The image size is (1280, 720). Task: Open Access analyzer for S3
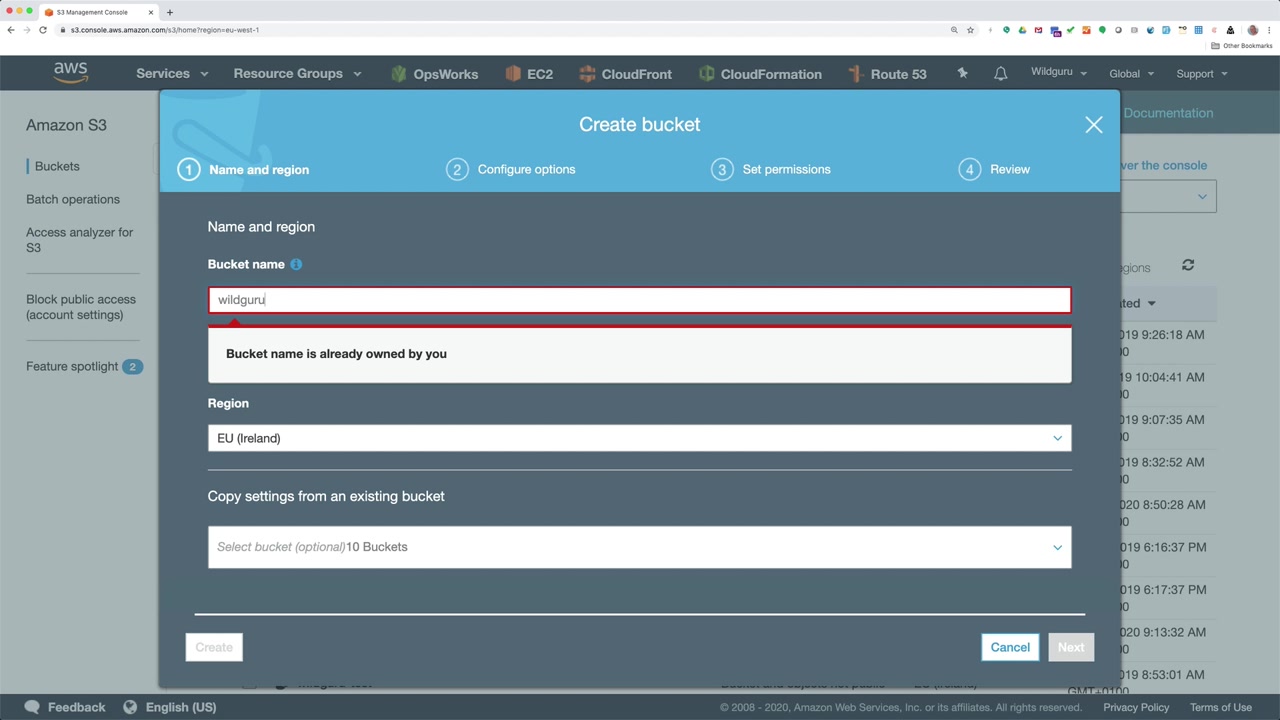coord(80,240)
